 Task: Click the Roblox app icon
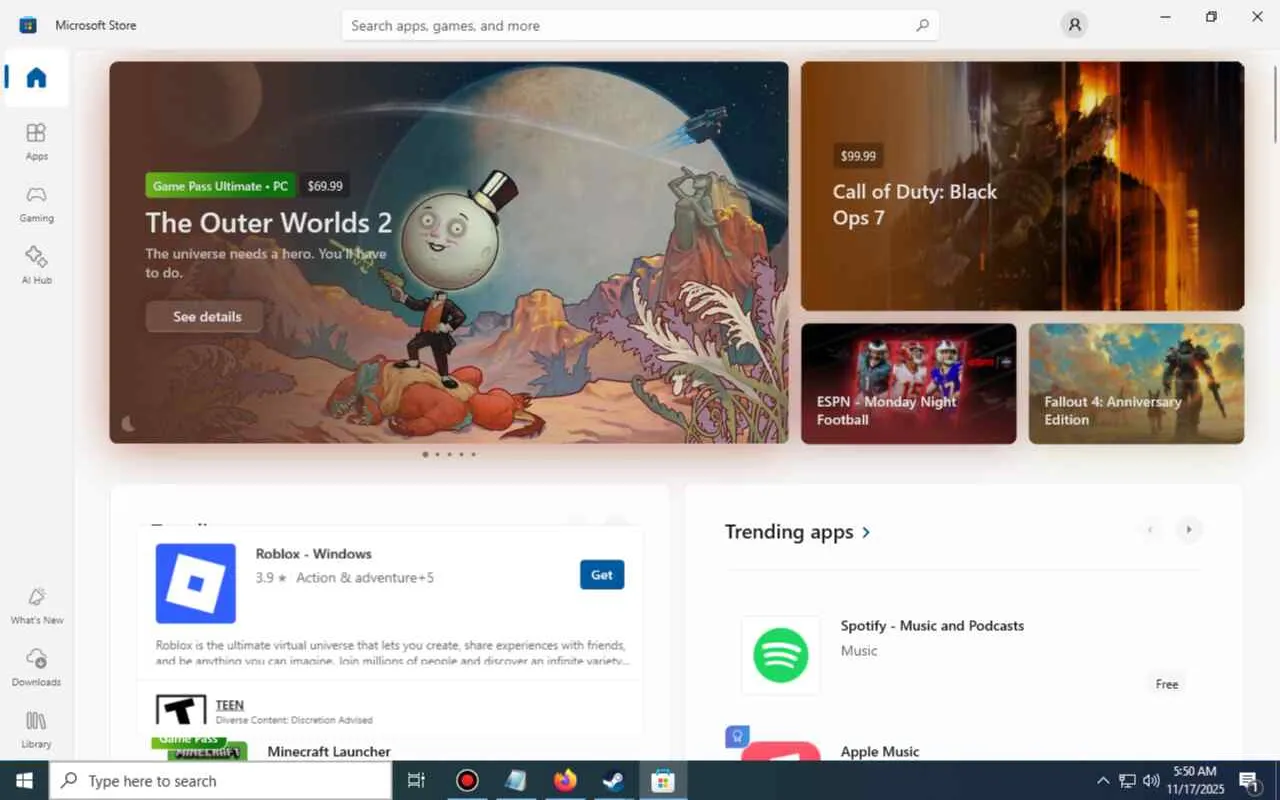pyautogui.click(x=196, y=583)
